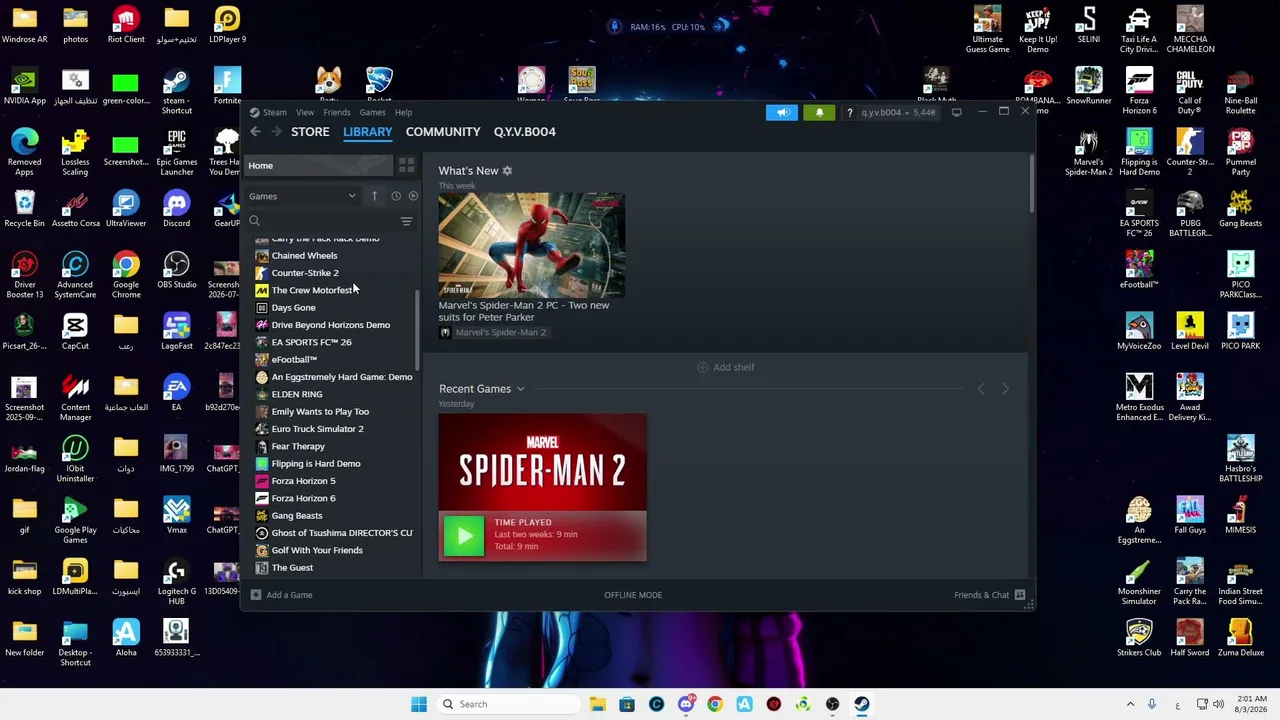Open the Spider-Man 2 news article link
The image size is (1280, 720).
(523, 311)
